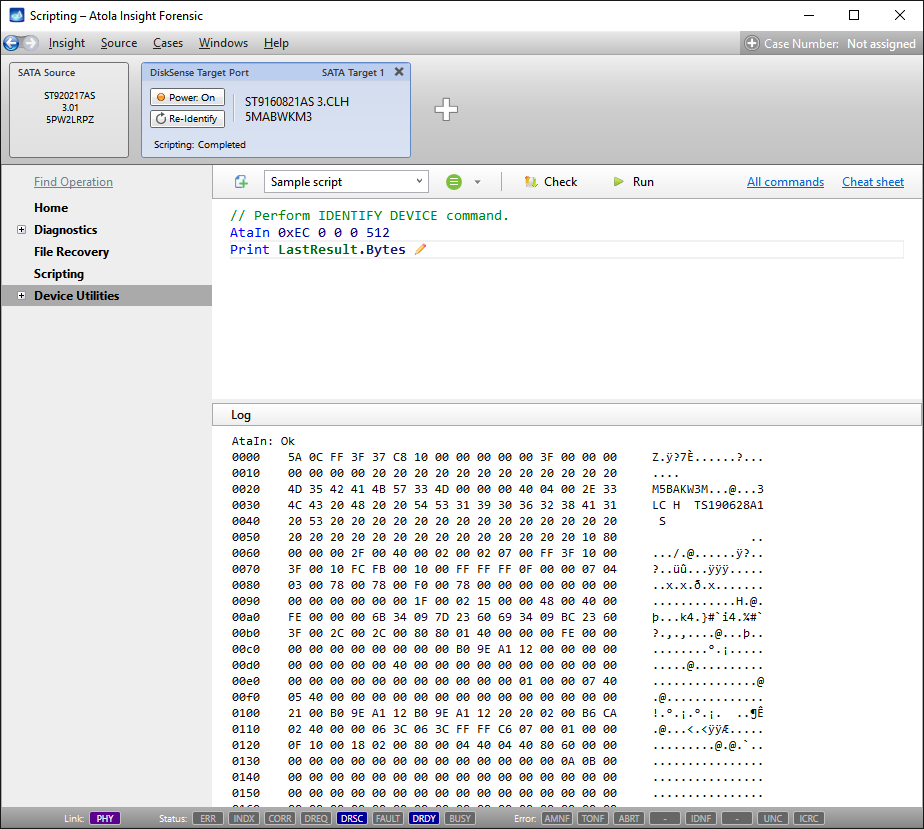
Task: Click the INDX status indicator
Action: coord(244,818)
